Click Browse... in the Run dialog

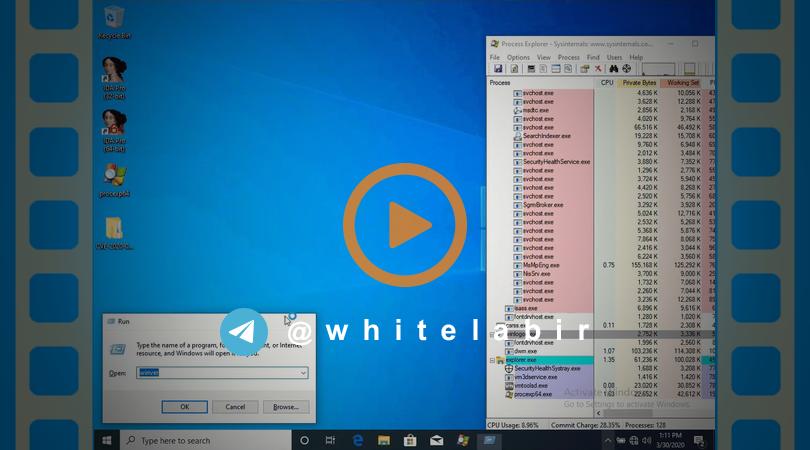[286, 407]
